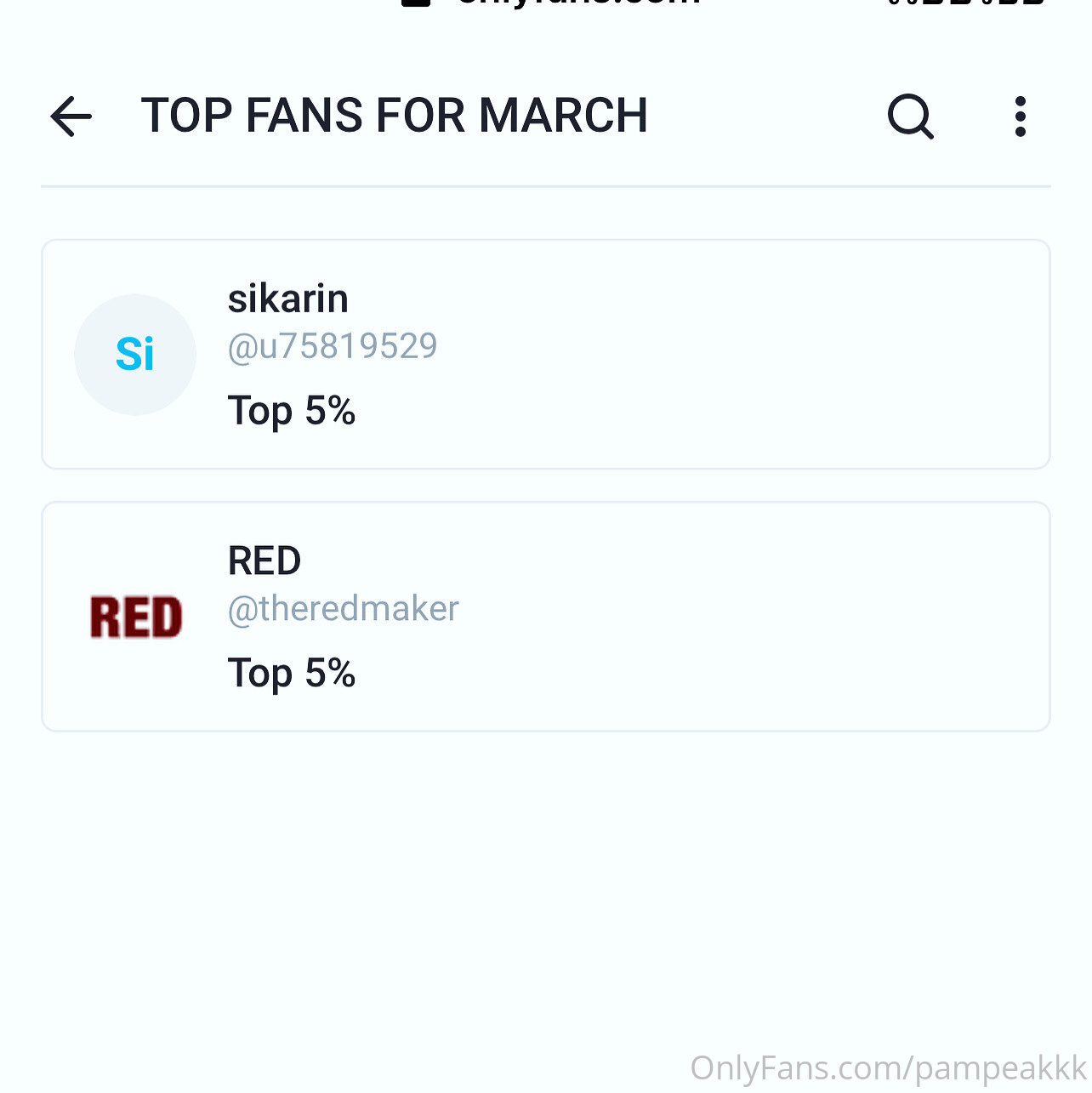
Task: Open the three-dot more options menu
Action: point(1020,117)
